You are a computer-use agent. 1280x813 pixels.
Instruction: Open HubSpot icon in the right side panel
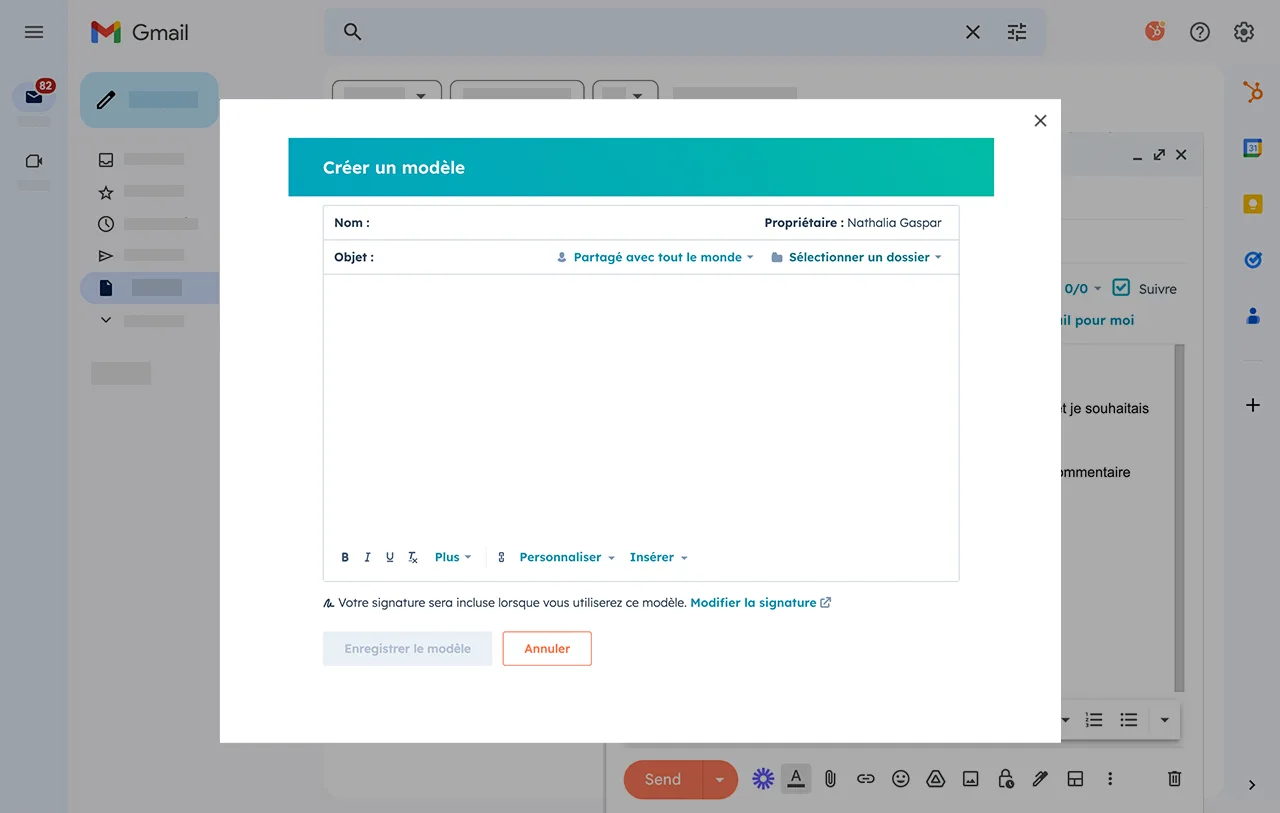click(1252, 93)
